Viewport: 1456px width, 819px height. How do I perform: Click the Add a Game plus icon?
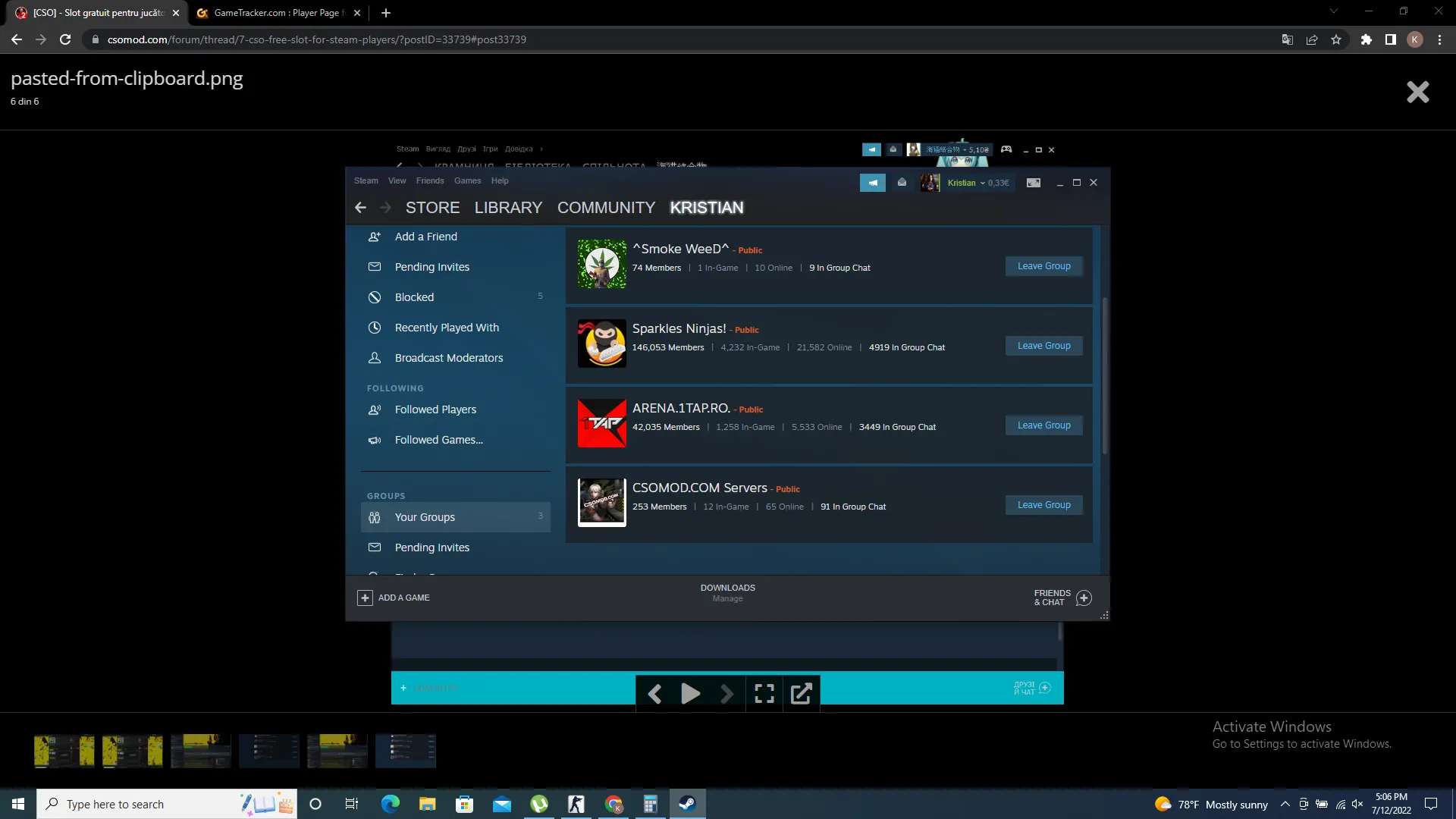click(x=365, y=598)
